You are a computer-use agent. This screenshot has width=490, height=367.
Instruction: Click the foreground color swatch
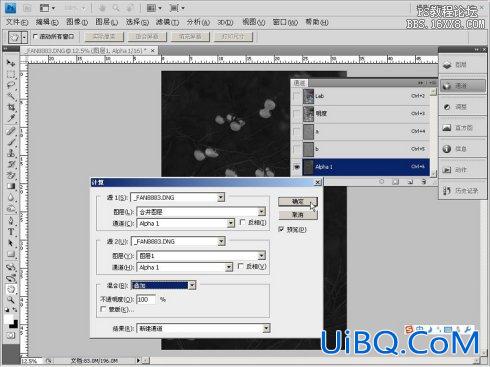pyautogui.click(x=9, y=319)
